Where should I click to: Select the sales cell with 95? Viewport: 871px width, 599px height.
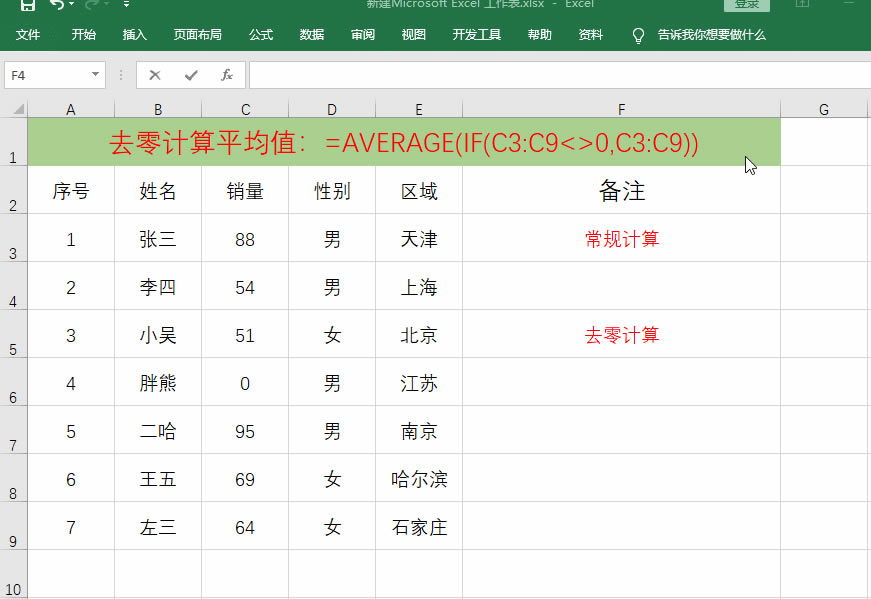tap(245, 430)
